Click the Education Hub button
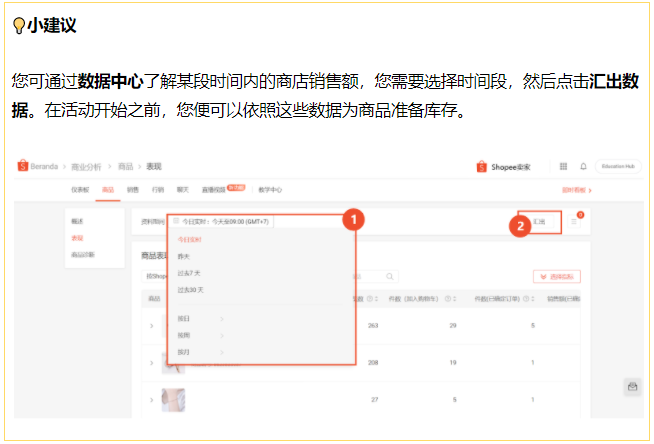654x444 pixels. (x=616, y=166)
